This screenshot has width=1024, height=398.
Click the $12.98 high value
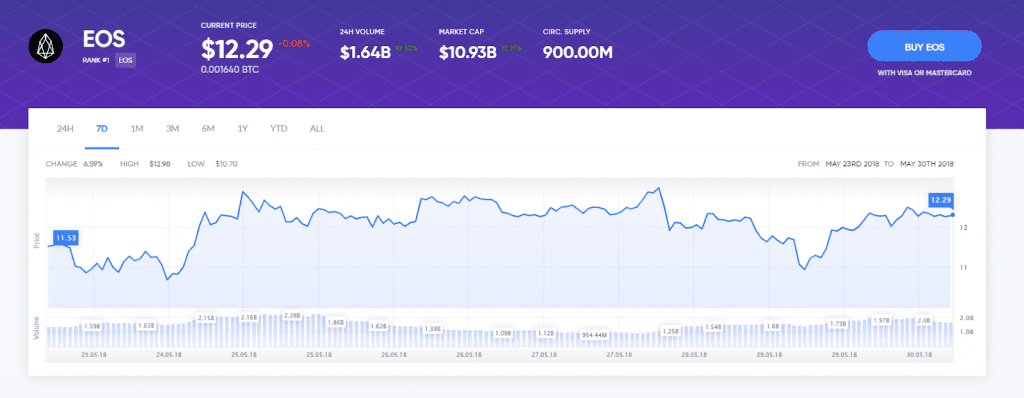point(159,164)
